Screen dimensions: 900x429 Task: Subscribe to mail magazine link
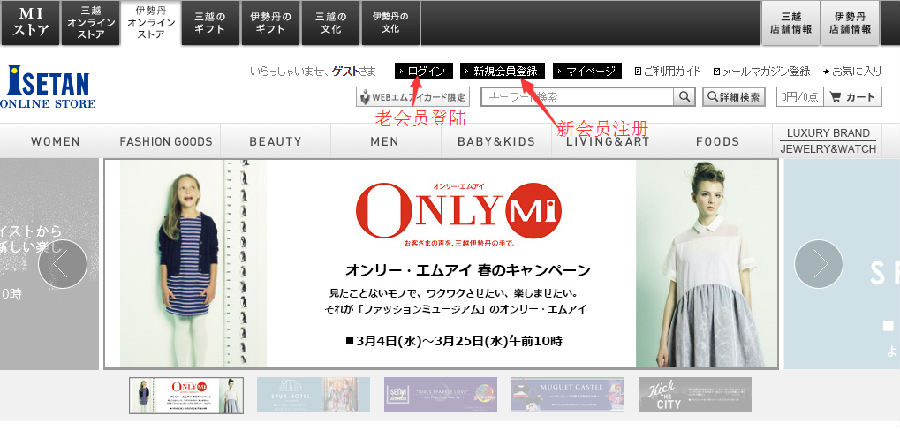click(x=762, y=71)
